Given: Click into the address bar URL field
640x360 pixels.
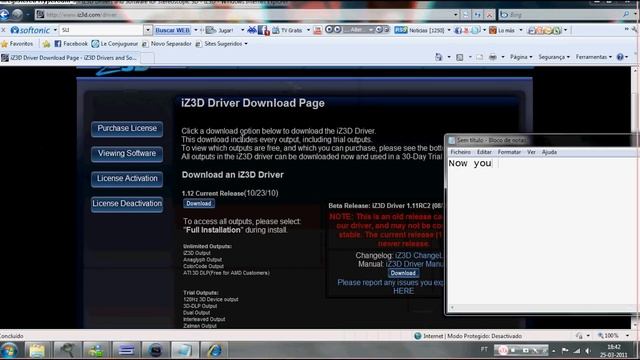Looking at the screenshot, I should pos(245,15).
